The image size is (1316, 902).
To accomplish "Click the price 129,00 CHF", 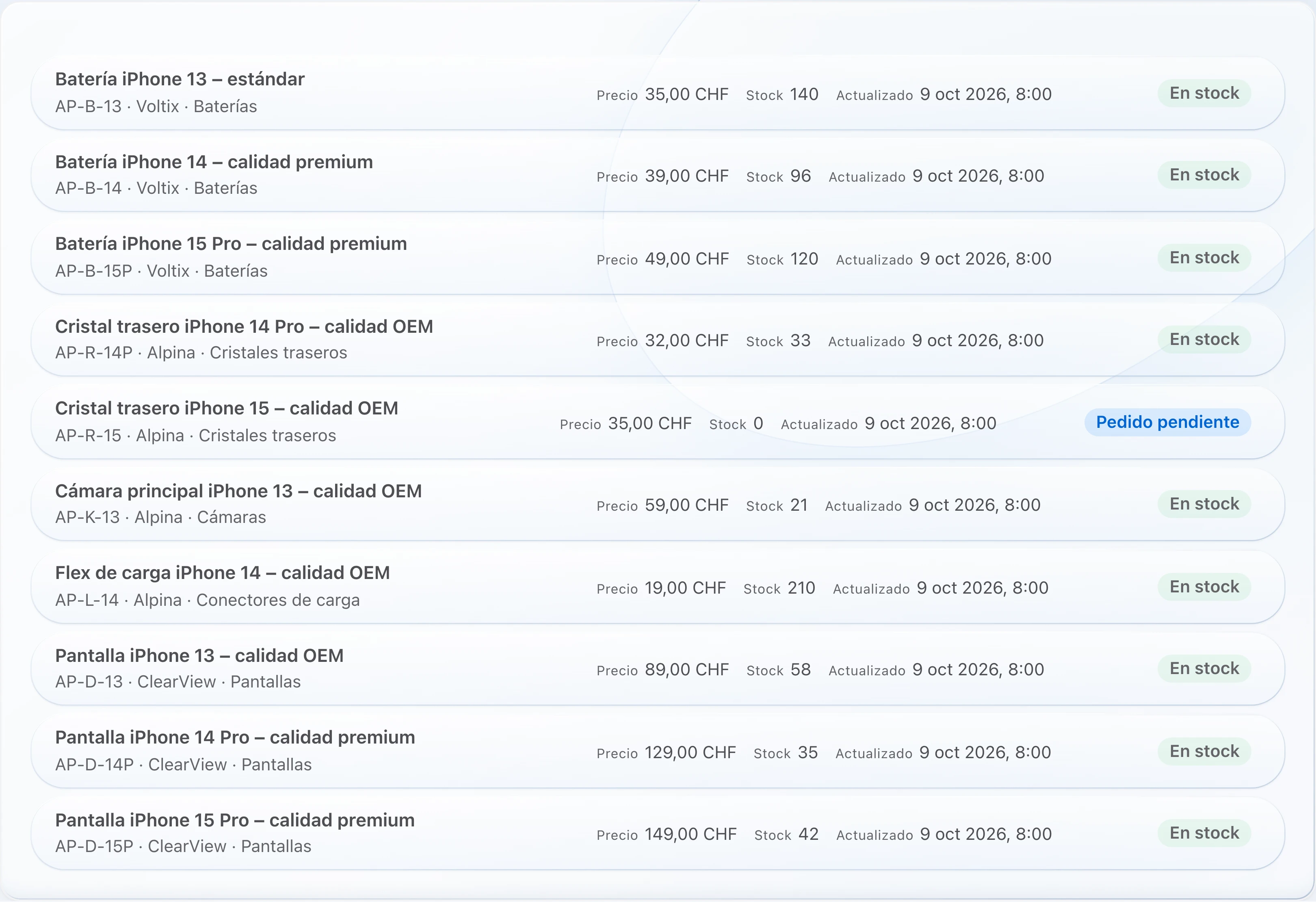I will 690,752.
